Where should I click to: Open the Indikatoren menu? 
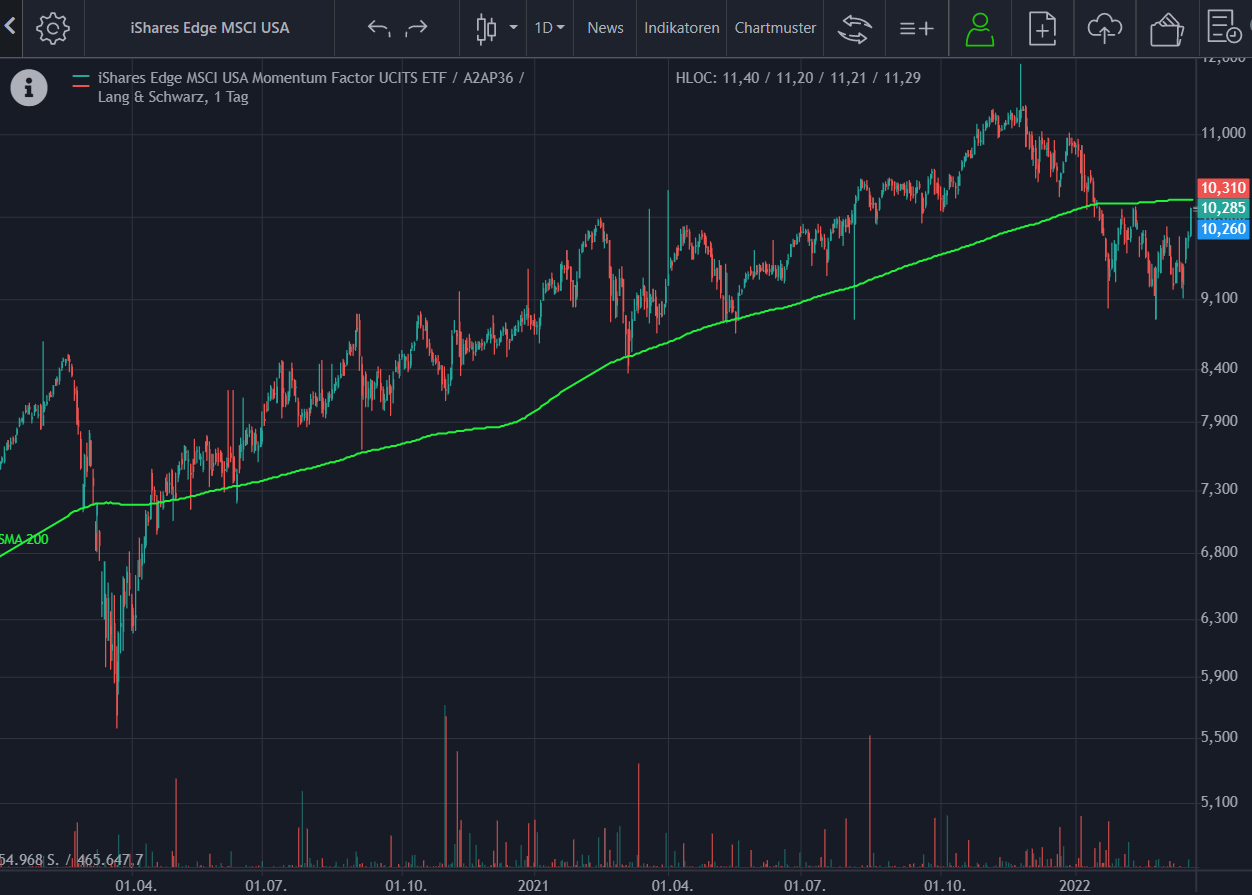682,28
